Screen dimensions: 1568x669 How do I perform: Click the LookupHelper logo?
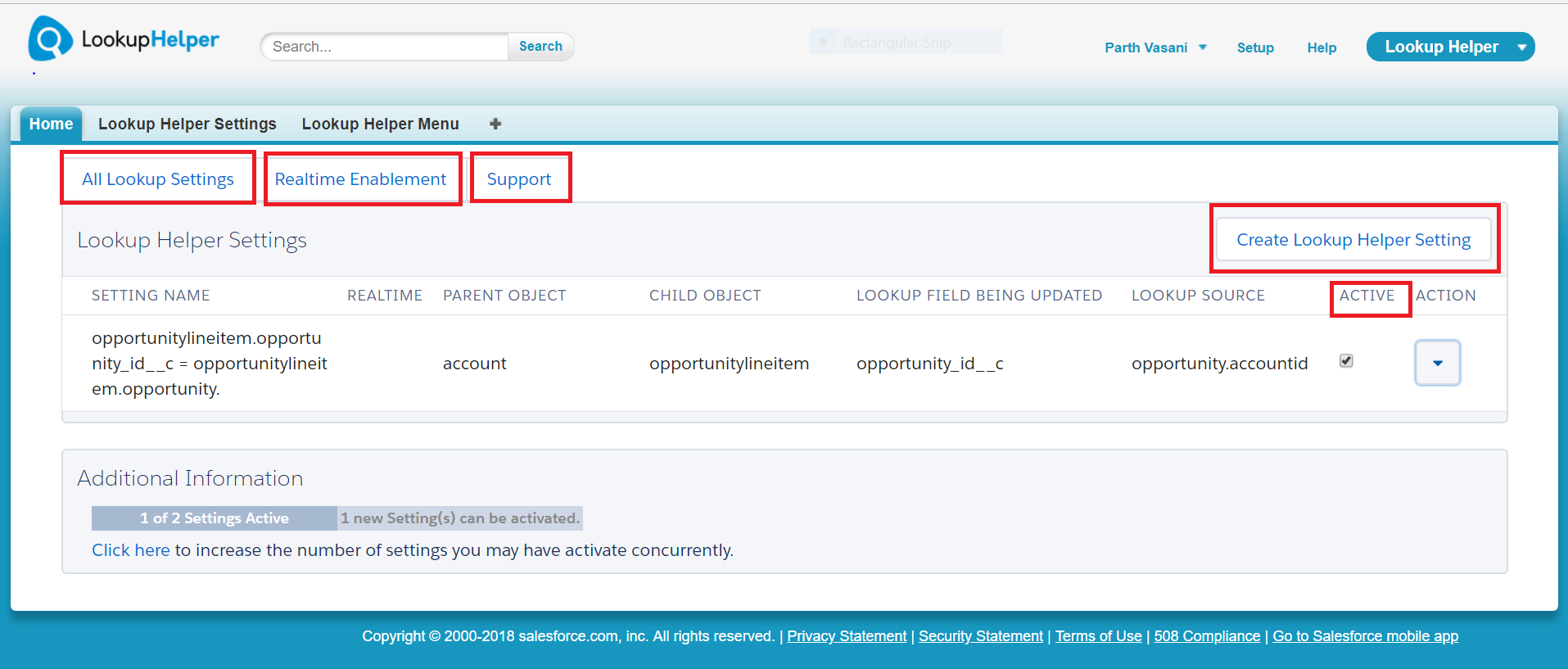coord(124,38)
